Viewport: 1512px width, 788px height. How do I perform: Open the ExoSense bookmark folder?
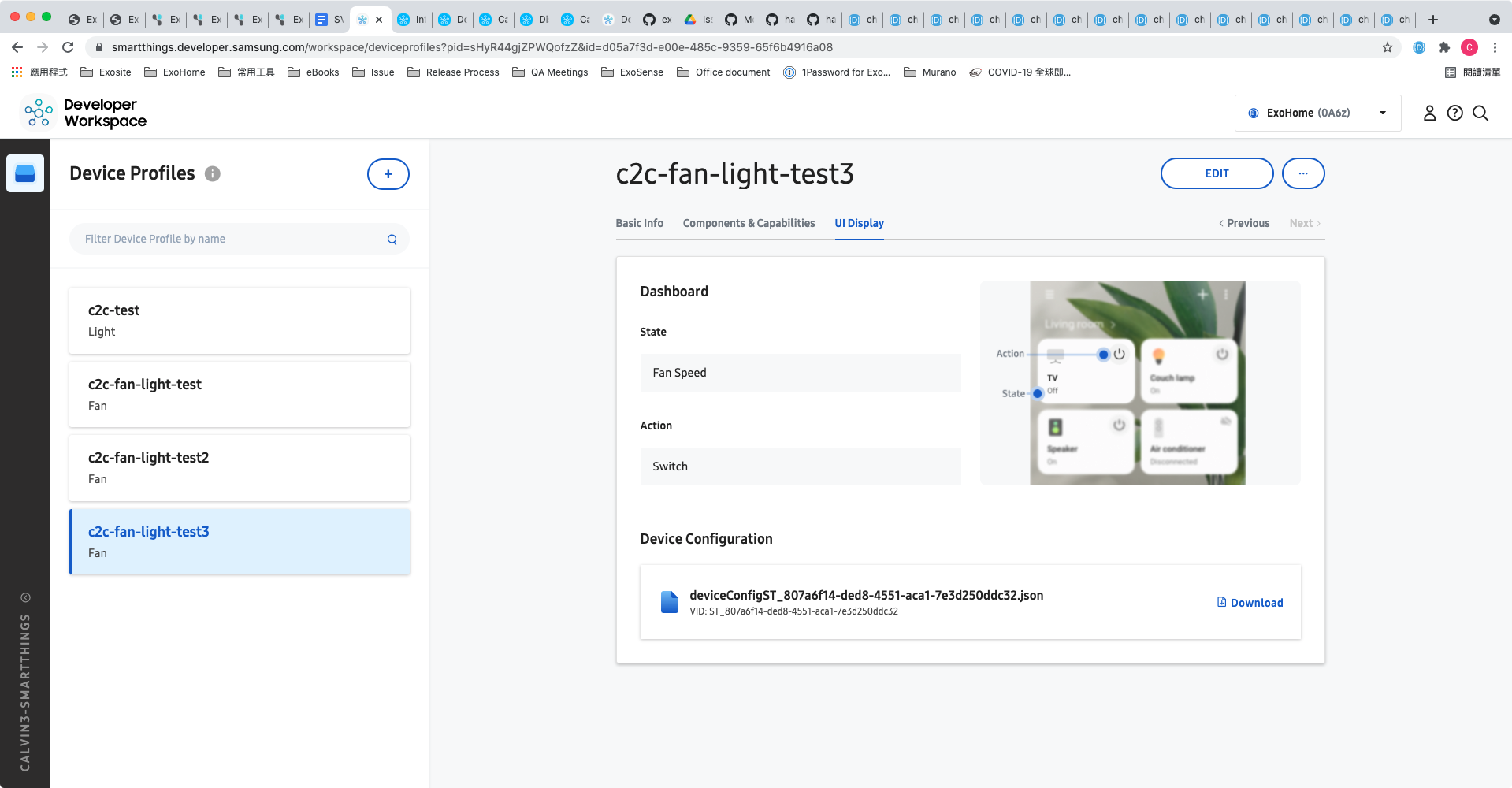(x=632, y=72)
